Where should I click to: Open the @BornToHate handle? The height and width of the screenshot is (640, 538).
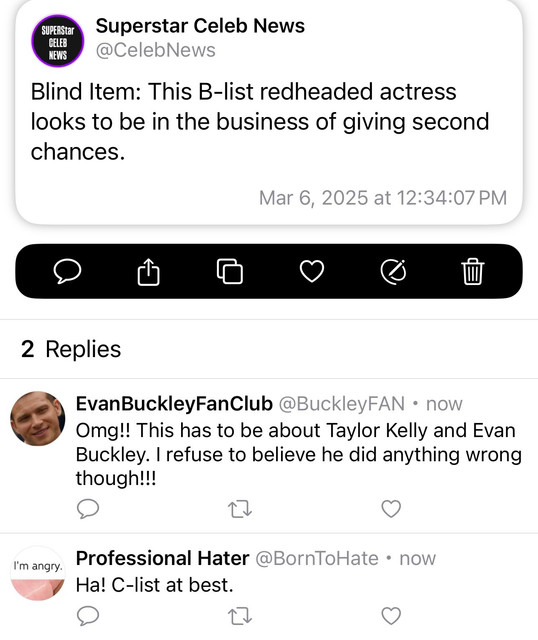tap(317, 558)
